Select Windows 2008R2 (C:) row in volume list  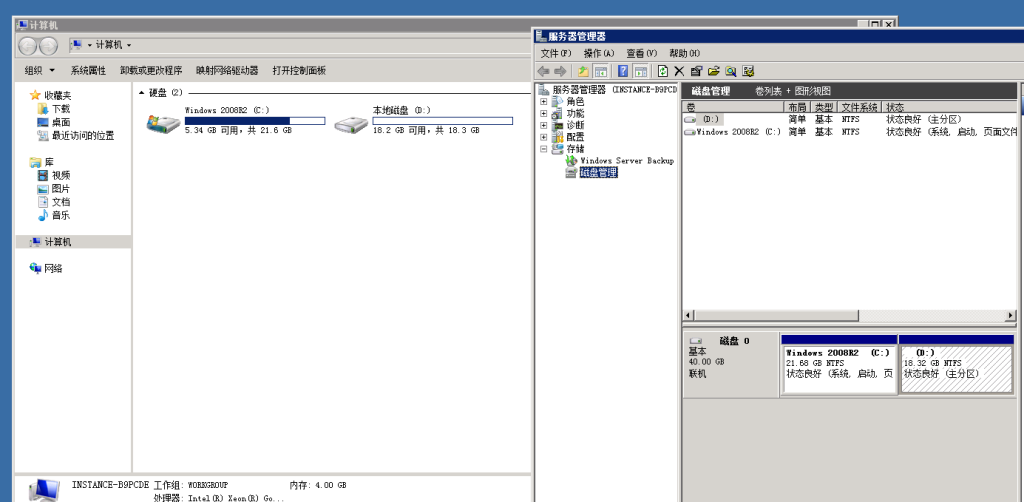pos(849,132)
